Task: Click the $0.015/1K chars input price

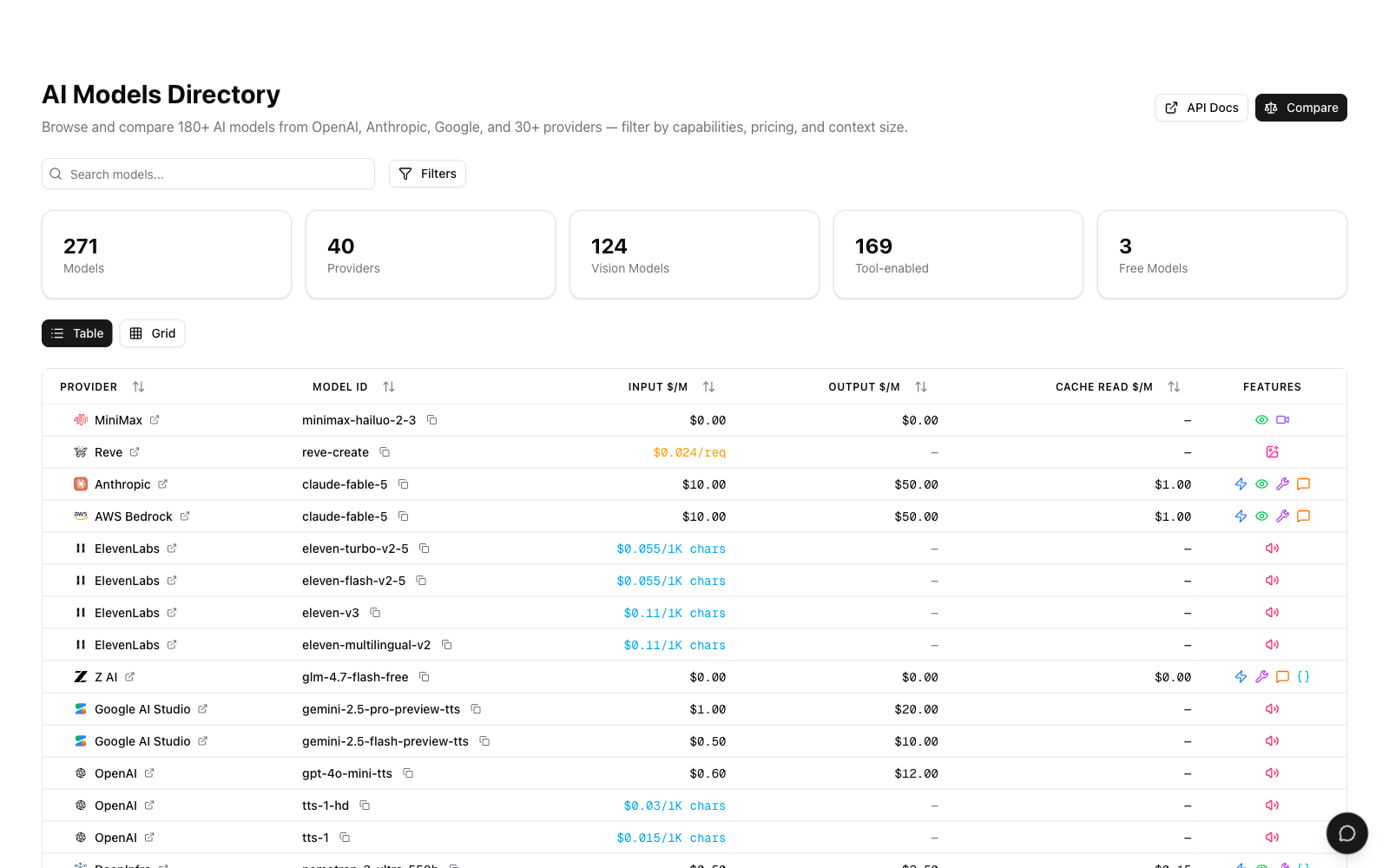Action: (671, 838)
